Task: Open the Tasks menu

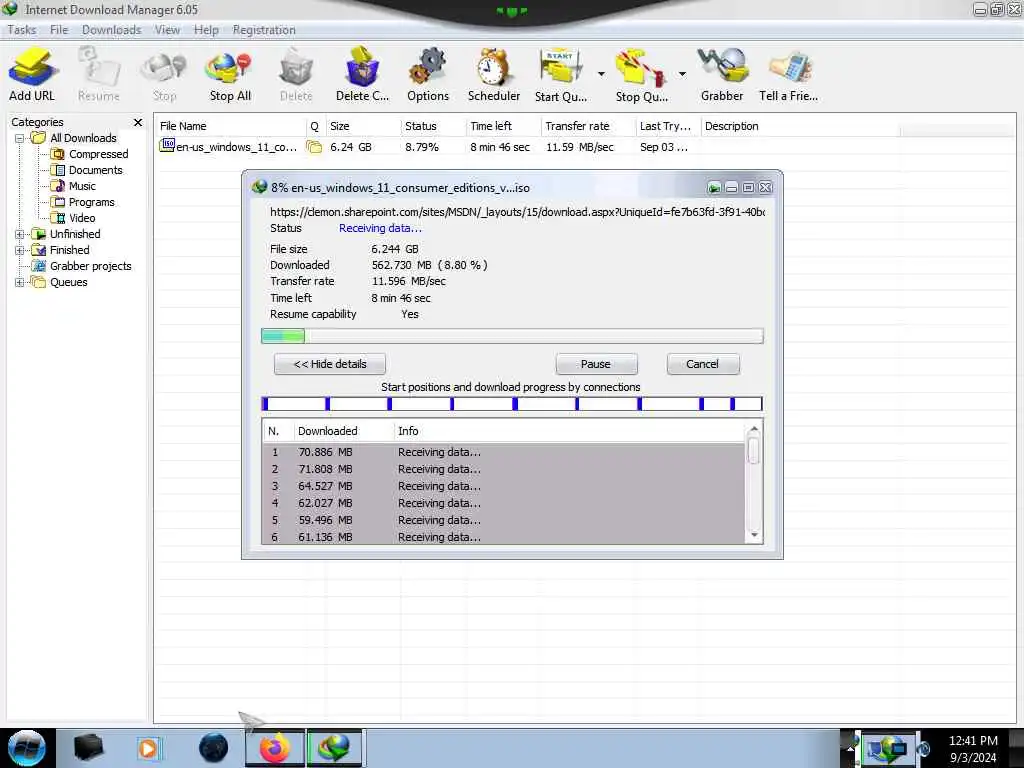Action: 22,30
